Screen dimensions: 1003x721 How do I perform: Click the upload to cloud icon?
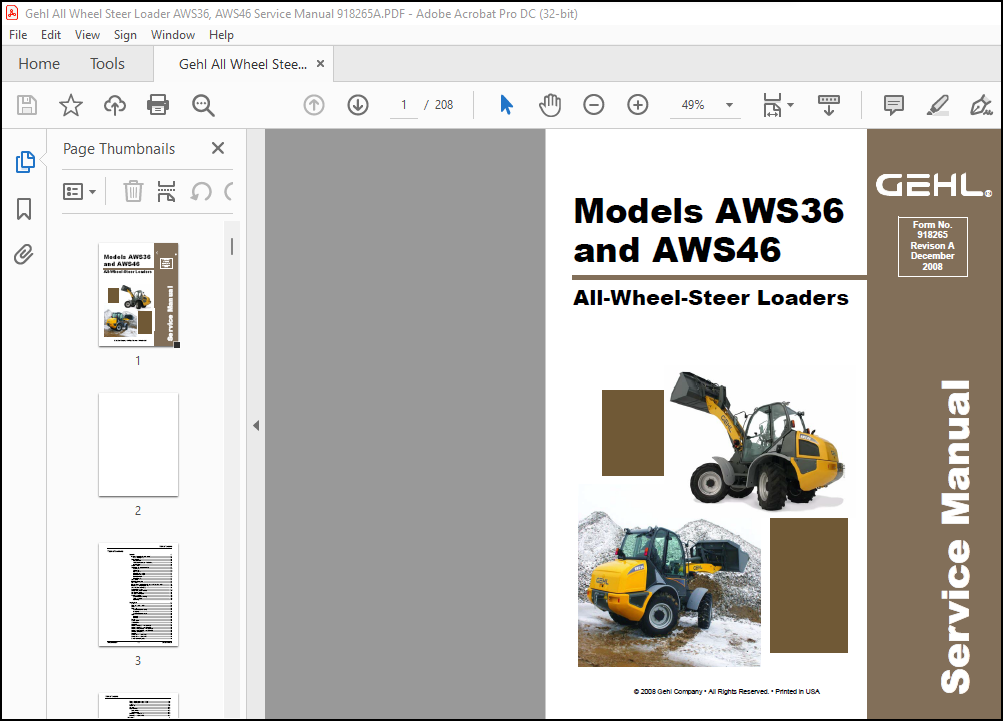point(115,105)
